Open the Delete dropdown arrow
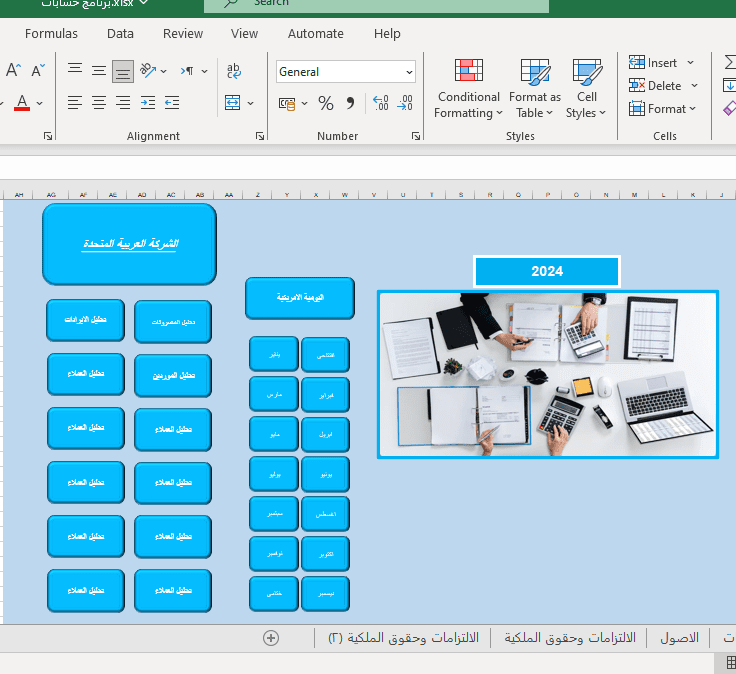The width and height of the screenshot is (736, 674). point(694,85)
